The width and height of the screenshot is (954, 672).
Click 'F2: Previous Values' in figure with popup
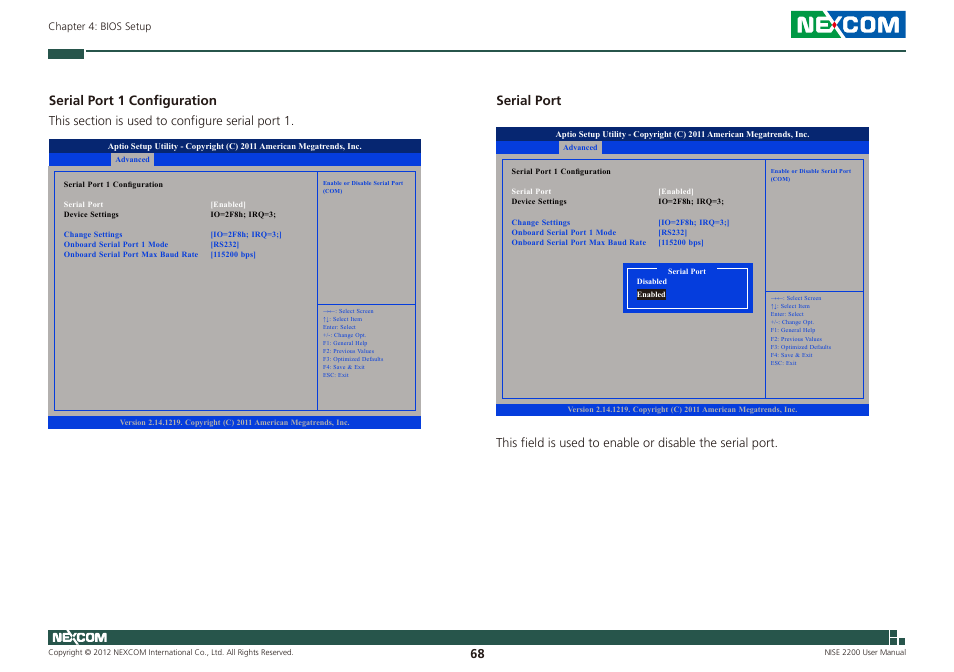[x=796, y=339]
